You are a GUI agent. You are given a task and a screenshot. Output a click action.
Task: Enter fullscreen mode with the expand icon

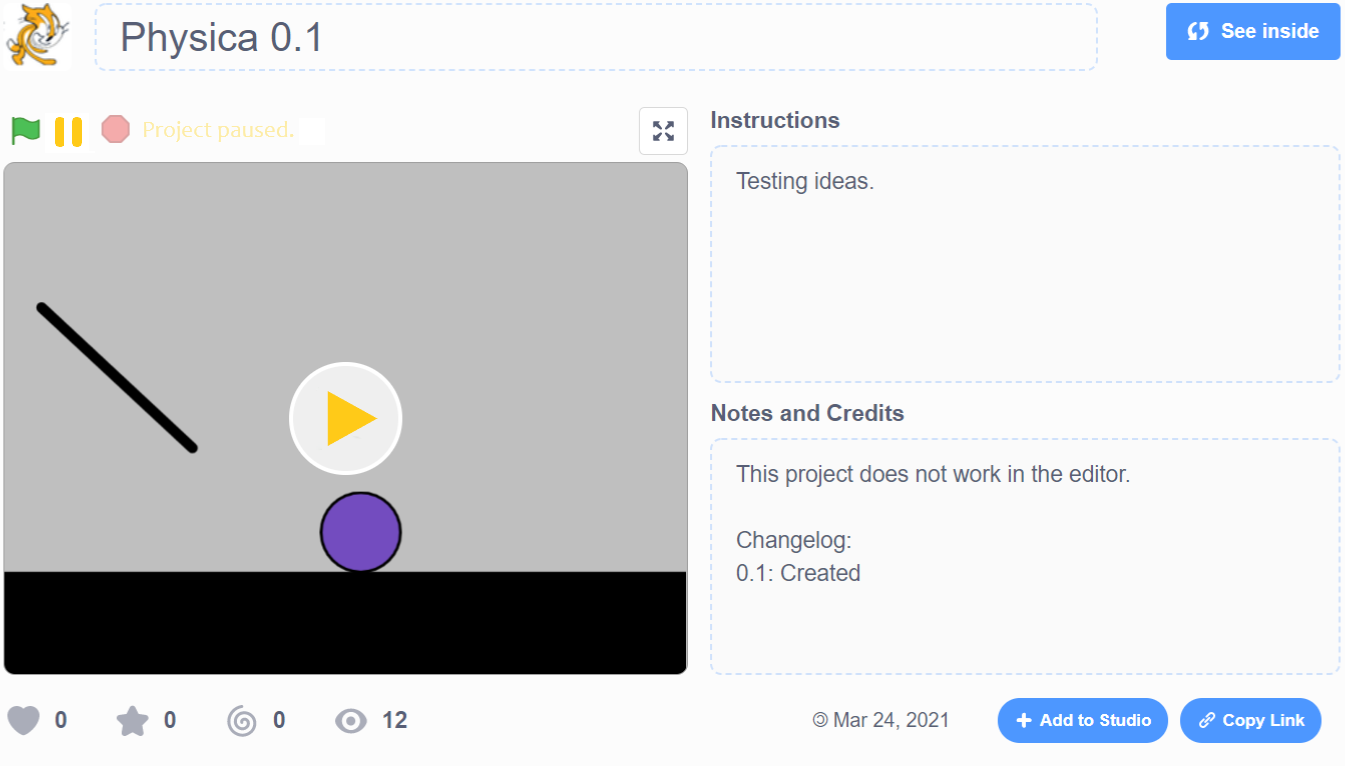(x=663, y=131)
